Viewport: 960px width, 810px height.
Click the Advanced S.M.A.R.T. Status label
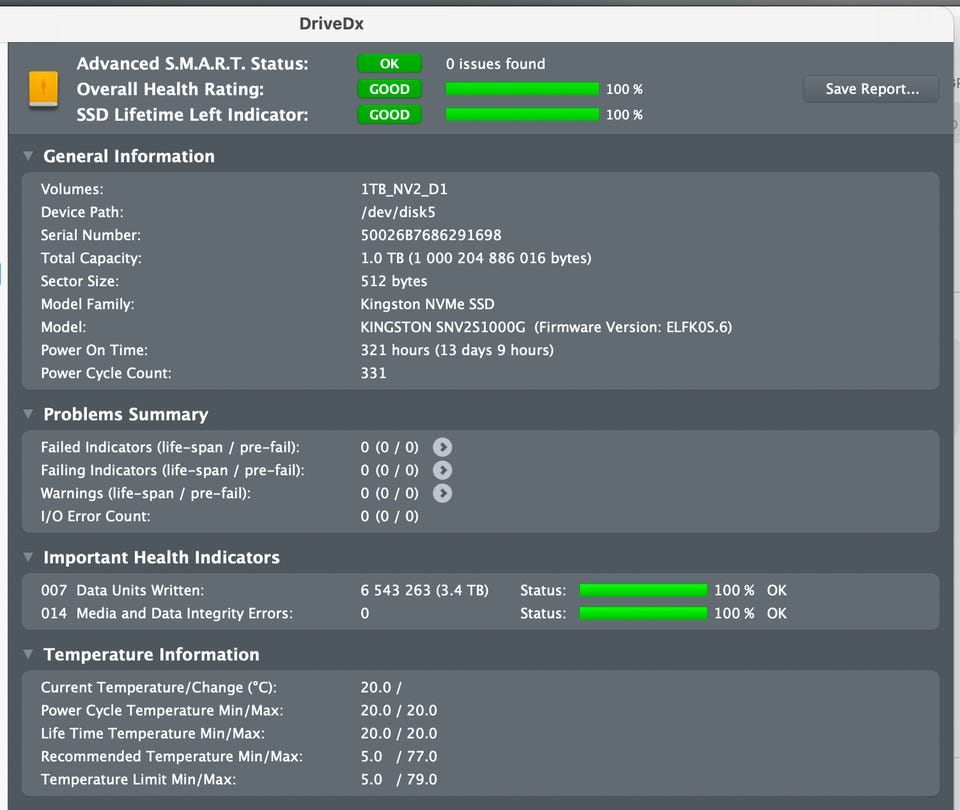[192, 64]
